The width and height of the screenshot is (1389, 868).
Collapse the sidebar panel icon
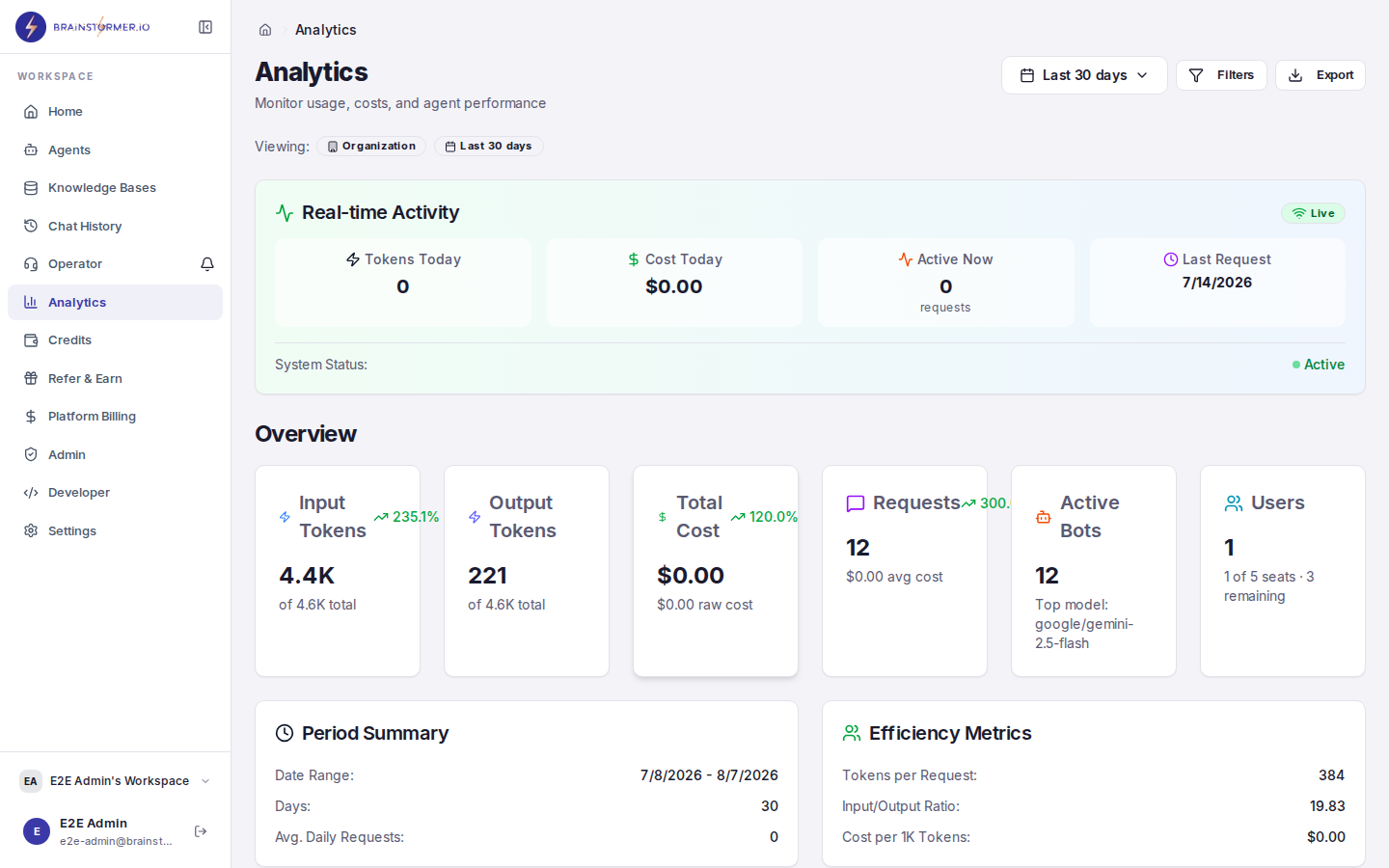coord(205,27)
